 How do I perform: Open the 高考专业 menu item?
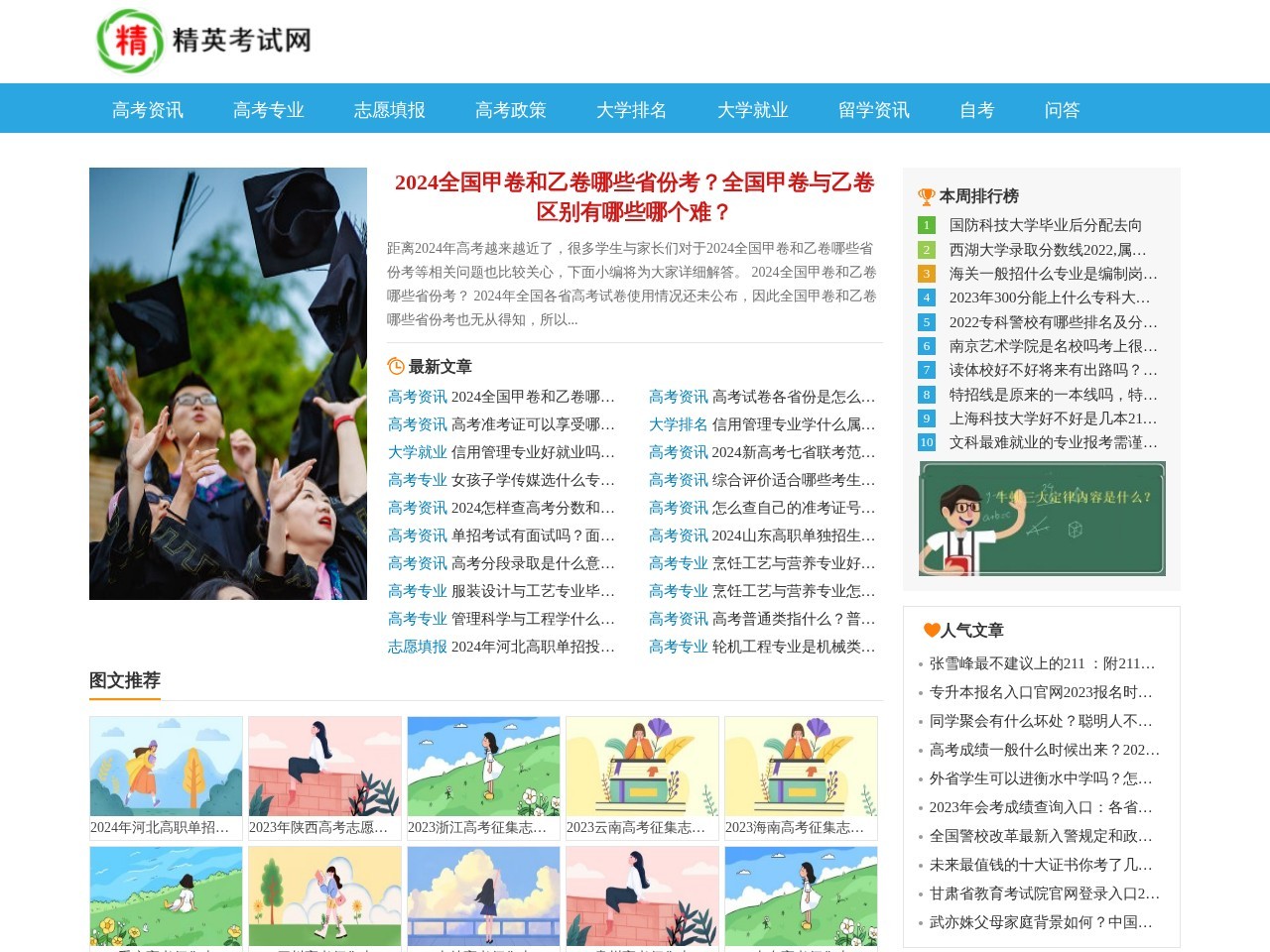click(269, 110)
